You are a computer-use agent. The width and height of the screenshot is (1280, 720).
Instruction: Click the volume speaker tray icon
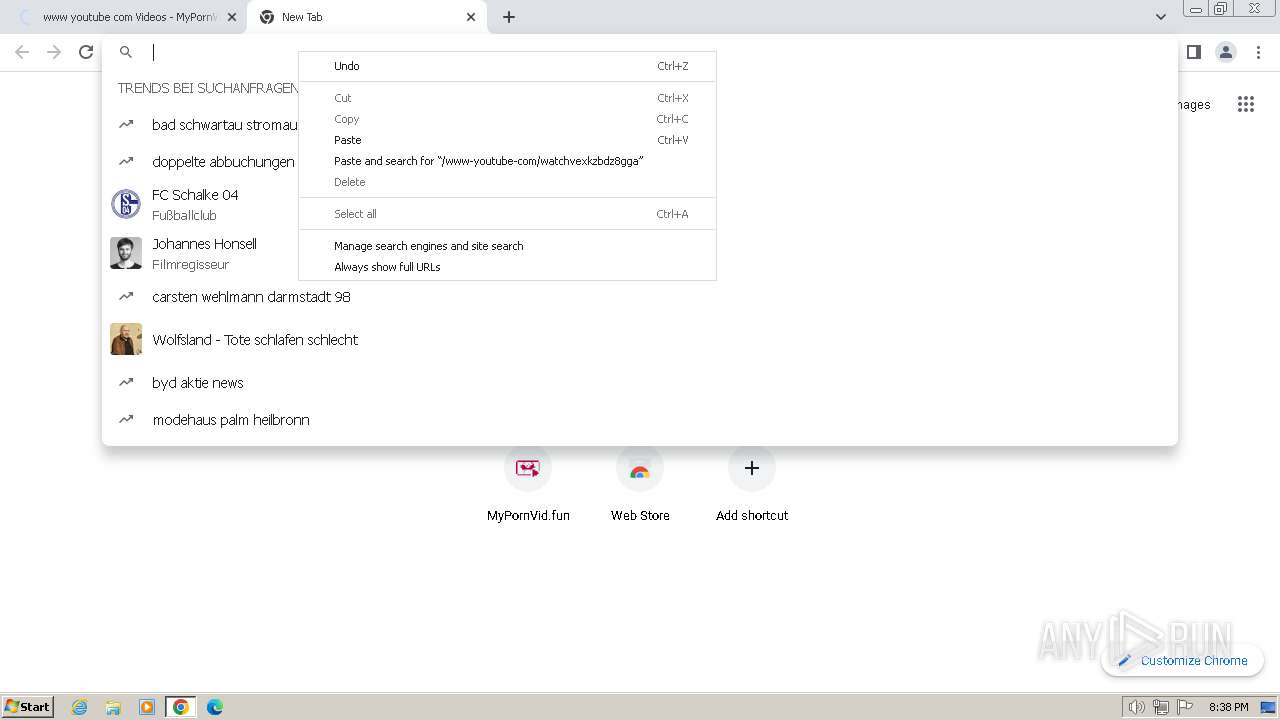[x=1137, y=707]
